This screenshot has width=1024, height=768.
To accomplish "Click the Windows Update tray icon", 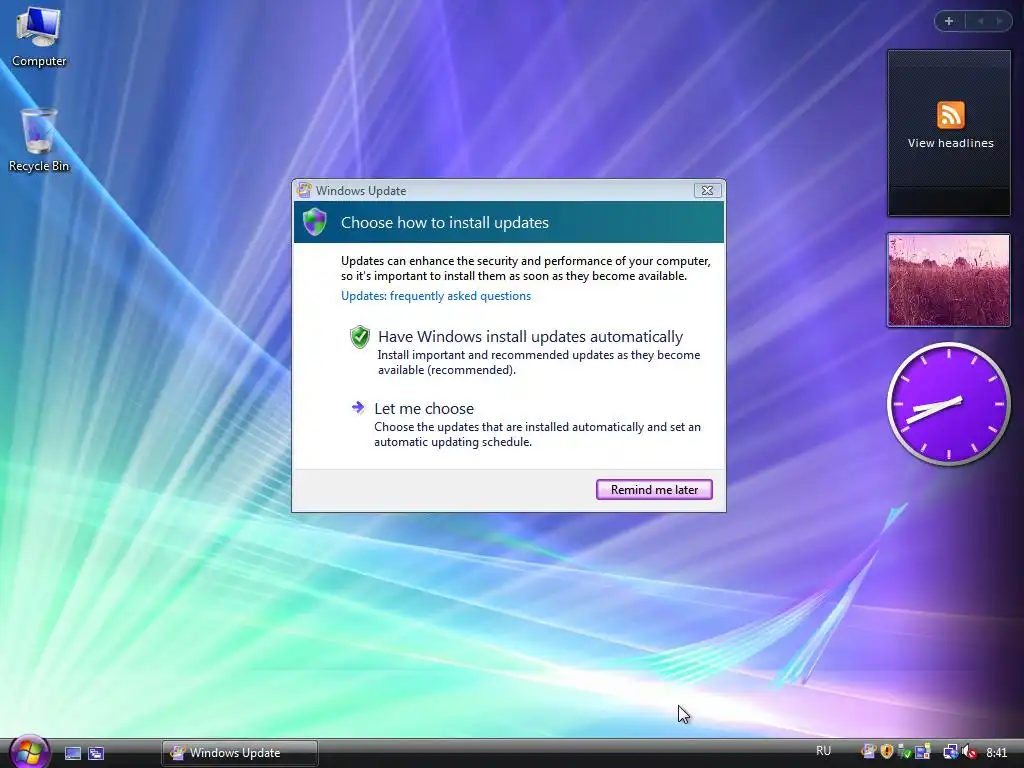I will pyautogui.click(x=869, y=752).
